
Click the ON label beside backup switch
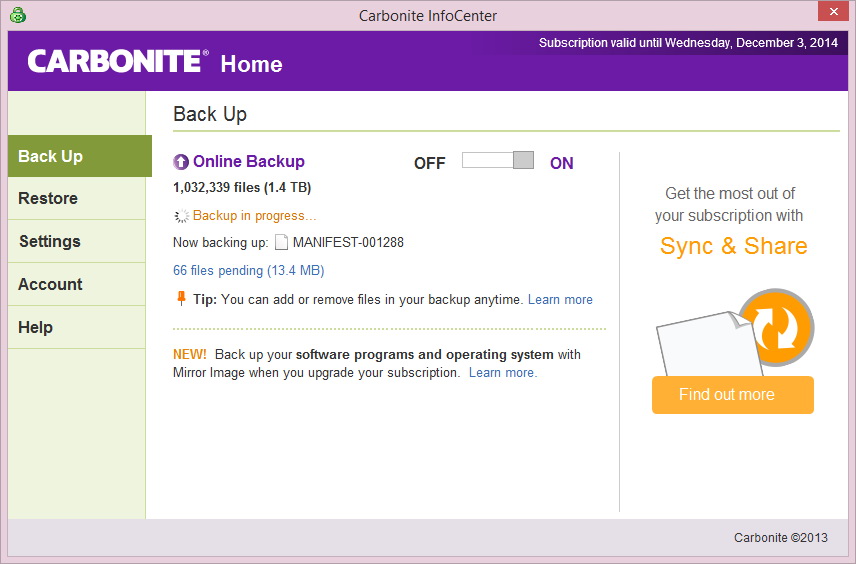tap(562, 163)
